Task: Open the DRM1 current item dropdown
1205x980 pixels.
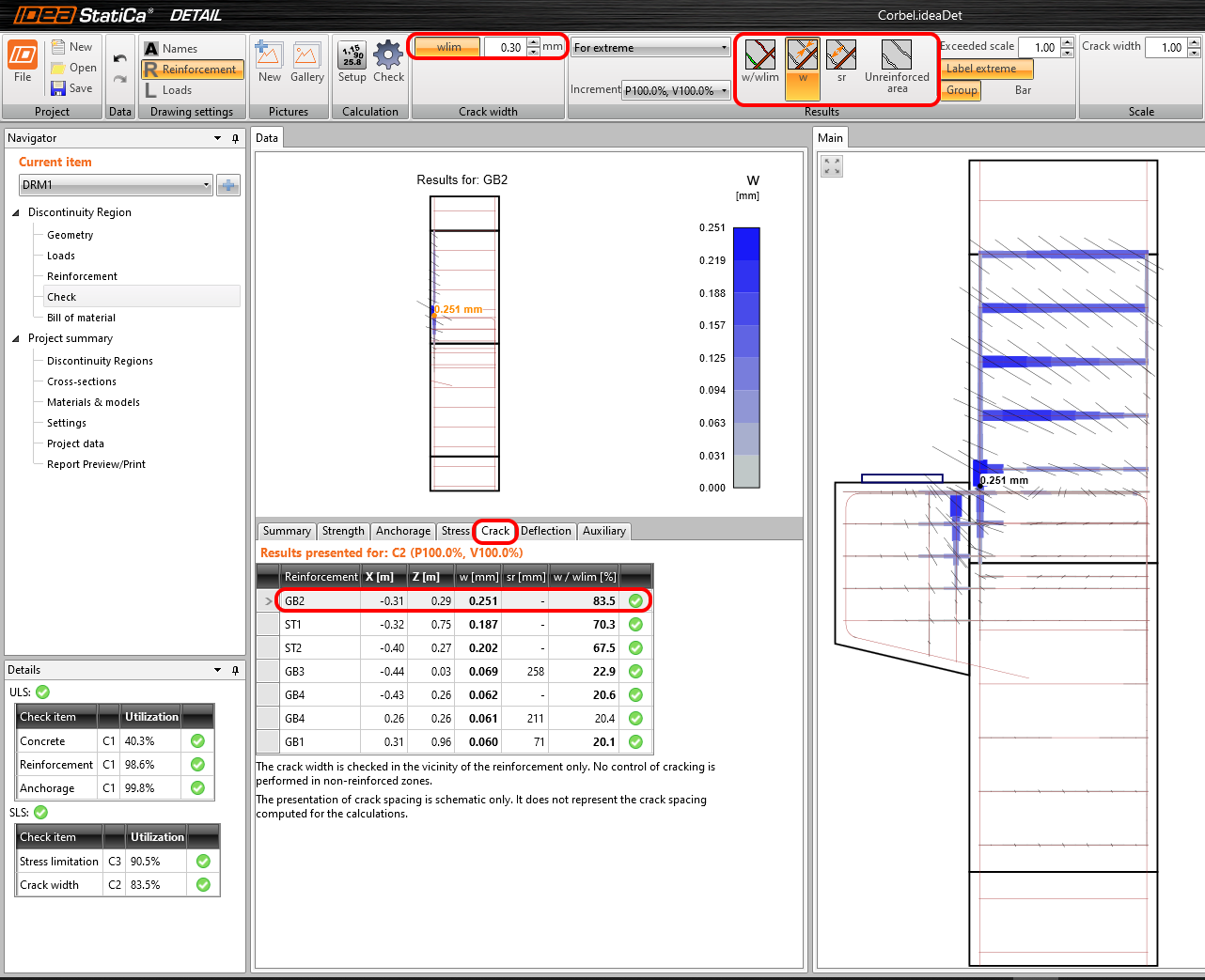Action: [x=116, y=185]
